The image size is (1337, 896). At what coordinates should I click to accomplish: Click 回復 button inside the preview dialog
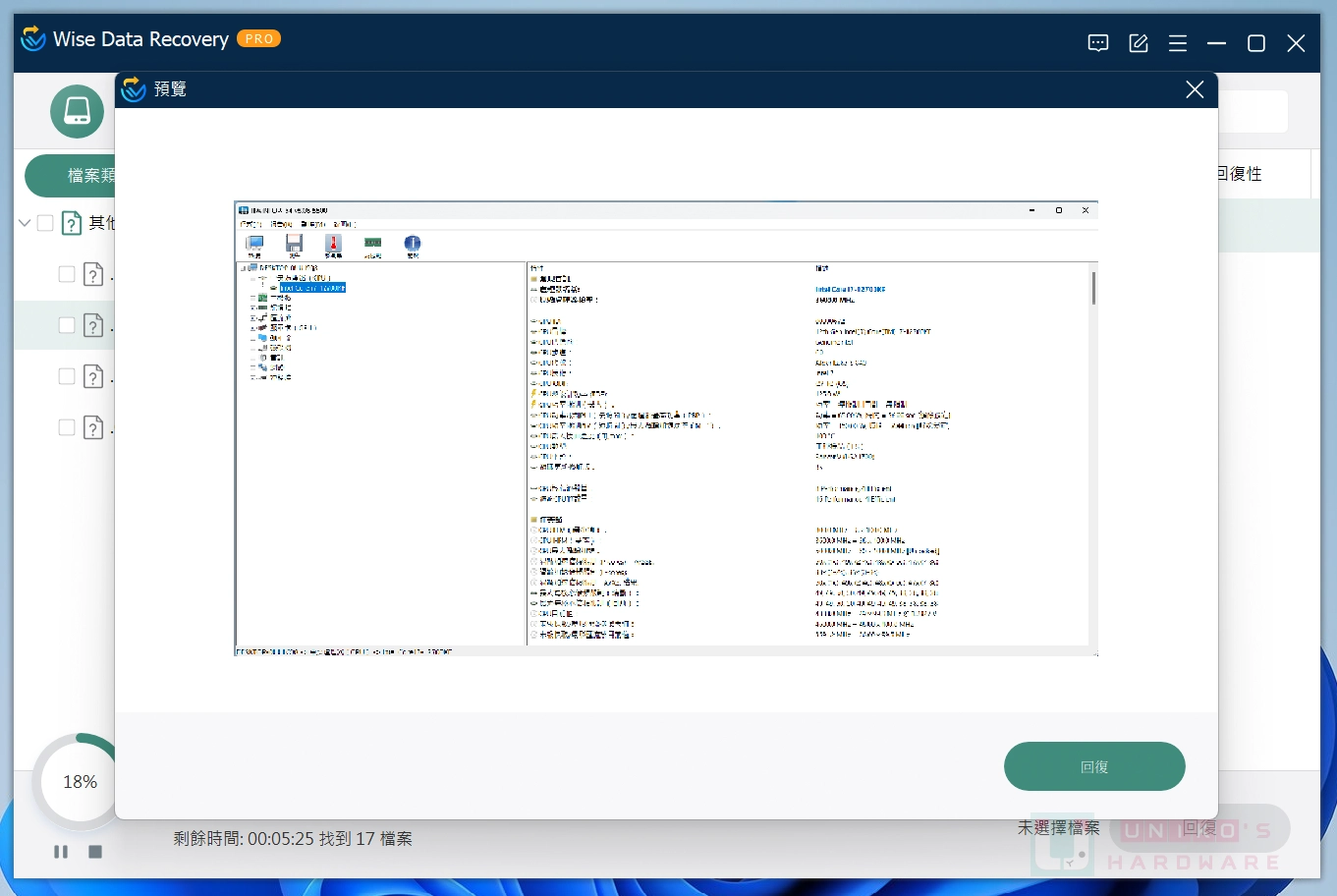(1094, 766)
